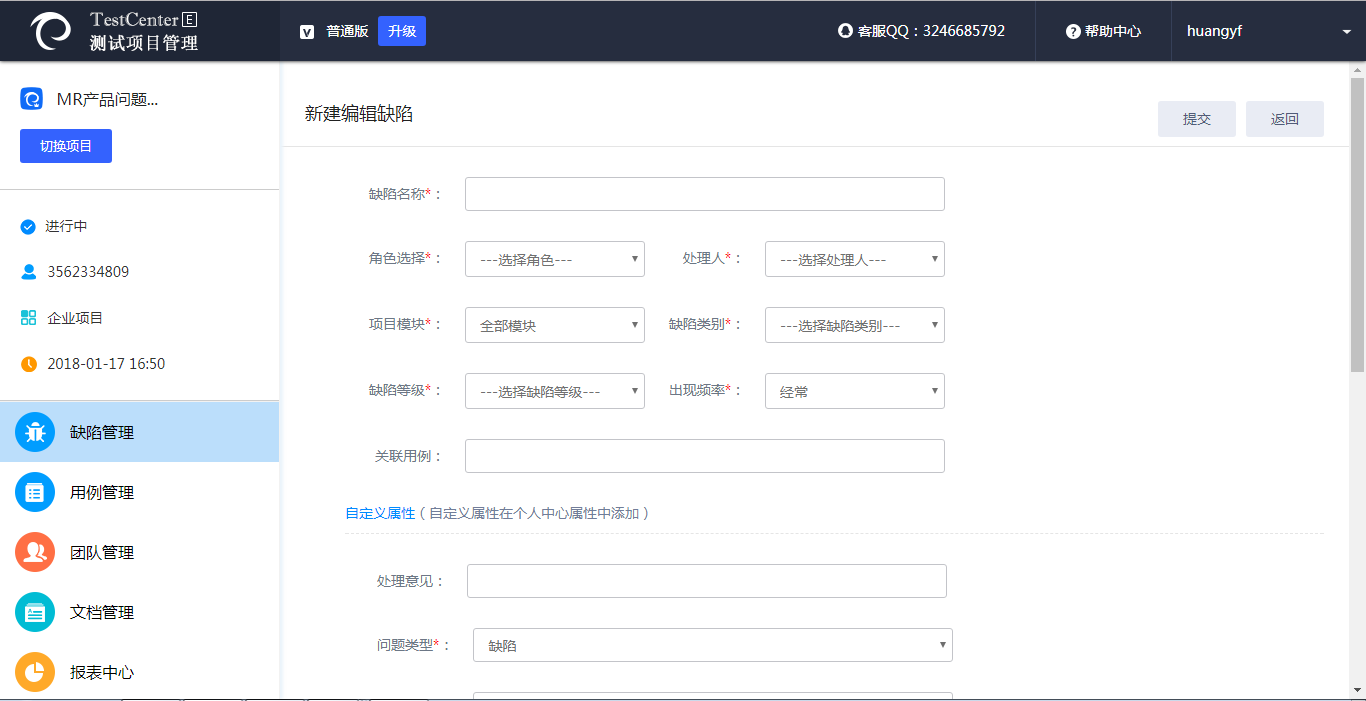The height and width of the screenshot is (701, 1366).
Task: Click the TestCenter logo icon
Action: click(x=50, y=31)
